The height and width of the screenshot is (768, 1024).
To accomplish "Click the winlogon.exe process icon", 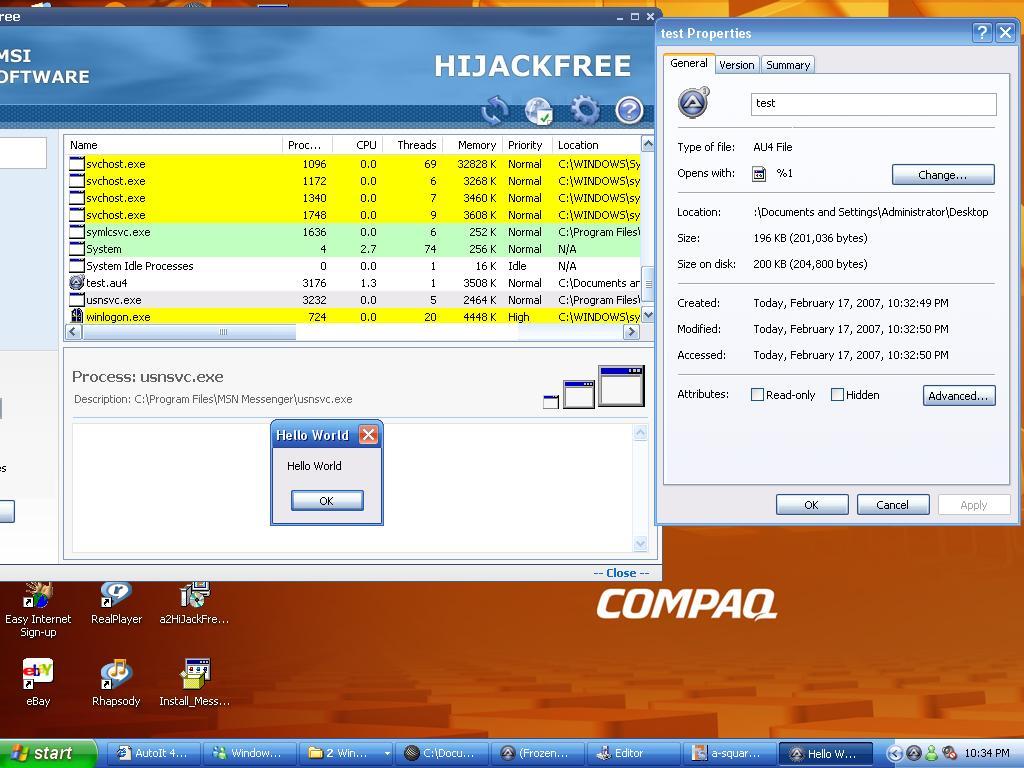I will point(76,316).
